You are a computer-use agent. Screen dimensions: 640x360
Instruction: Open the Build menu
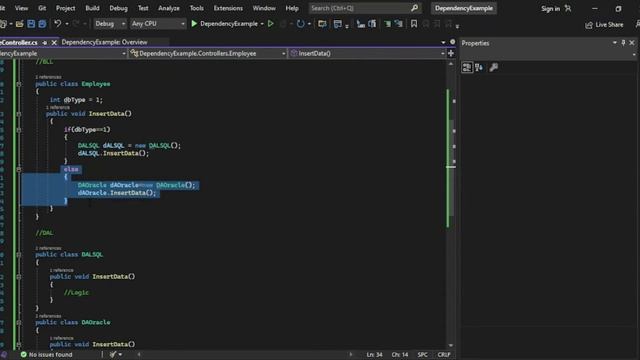(x=92, y=8)
